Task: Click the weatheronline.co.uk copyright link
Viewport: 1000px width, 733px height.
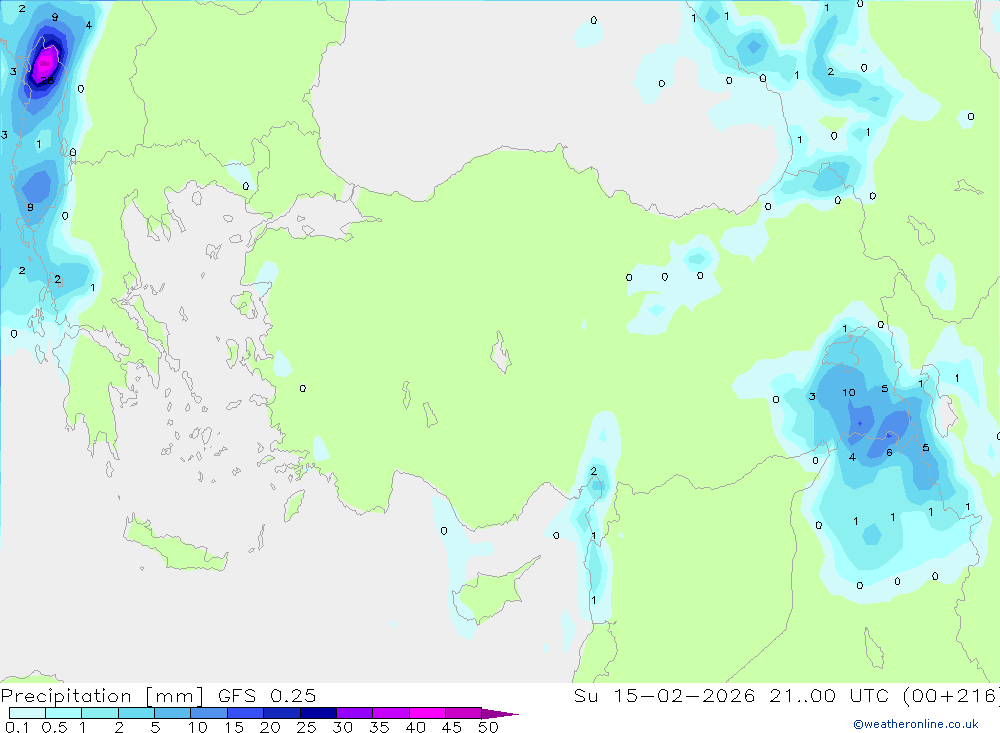Action: [x=915, y=724]
